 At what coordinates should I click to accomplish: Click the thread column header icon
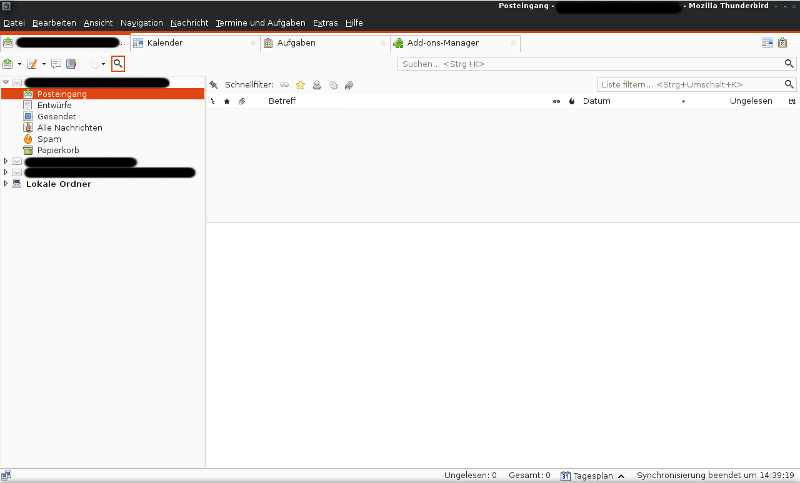213,101
